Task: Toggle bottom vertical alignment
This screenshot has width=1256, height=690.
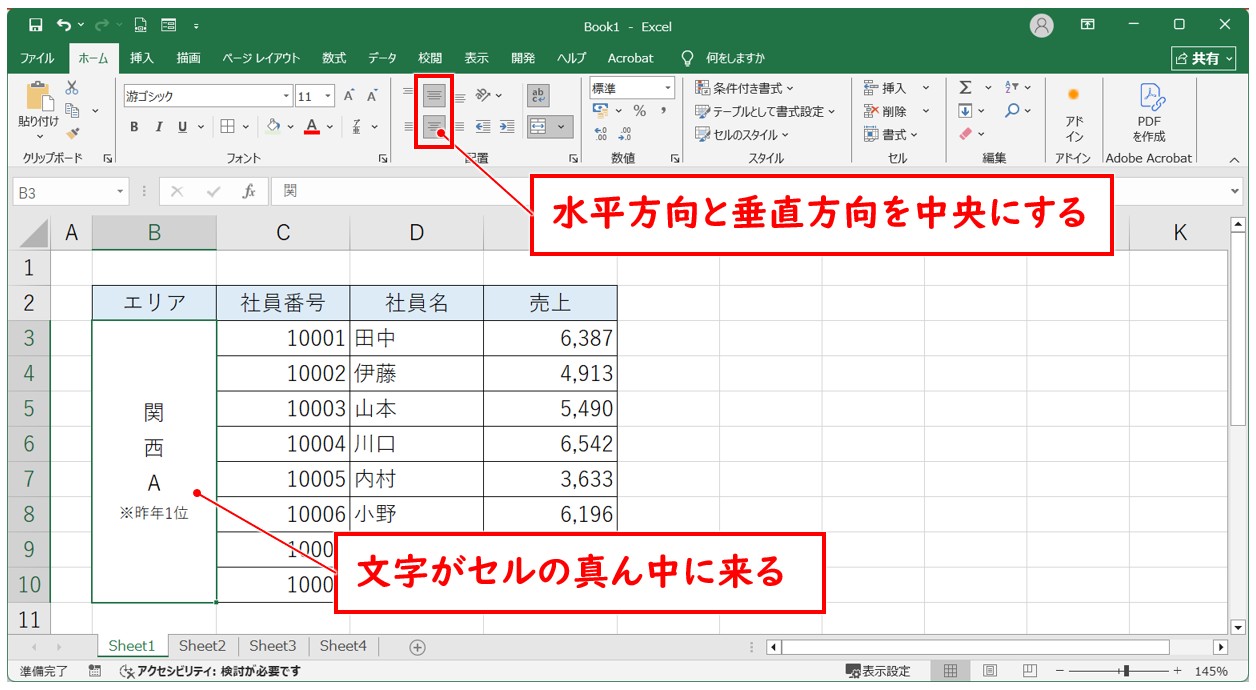Action: [x=460, y=96]
